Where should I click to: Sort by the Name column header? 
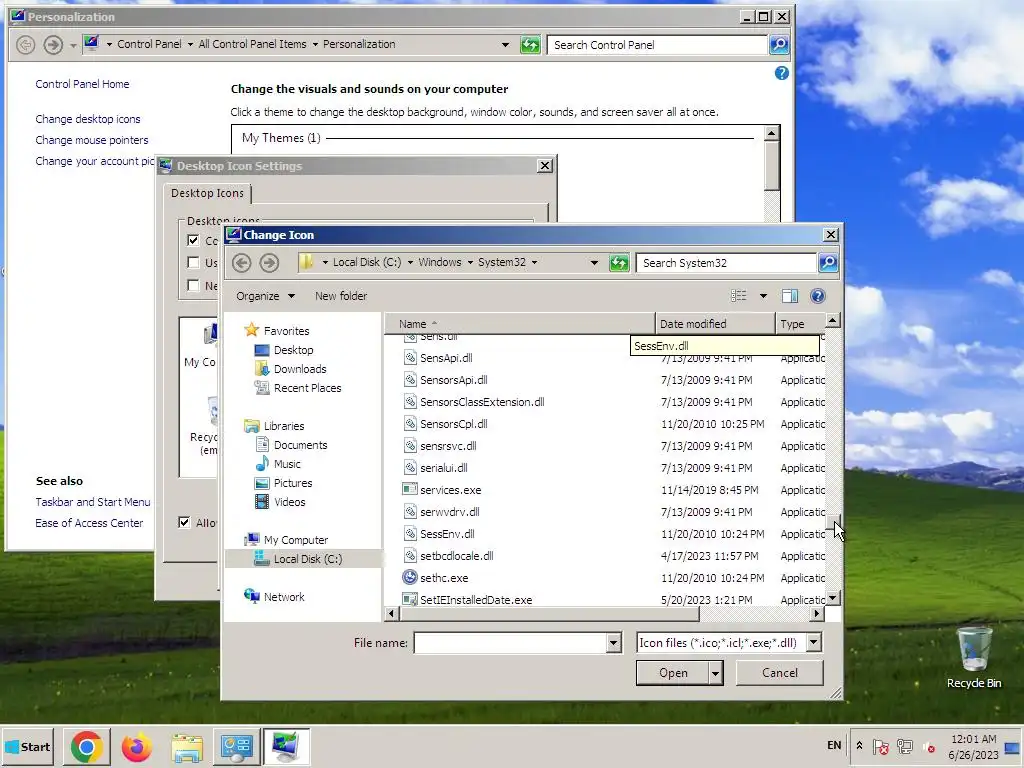click(520, 324)
